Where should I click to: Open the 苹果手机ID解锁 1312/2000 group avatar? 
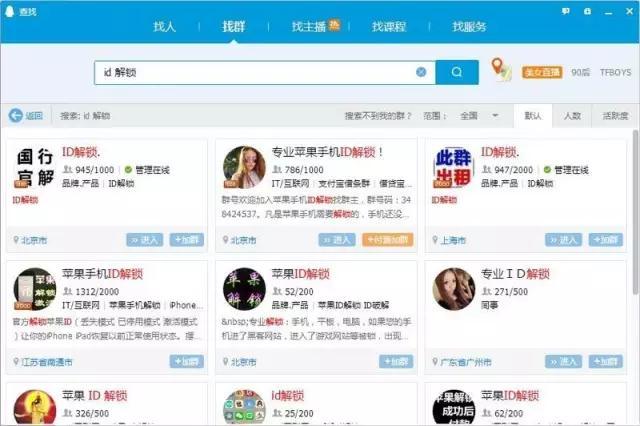[x=35, y=289]
